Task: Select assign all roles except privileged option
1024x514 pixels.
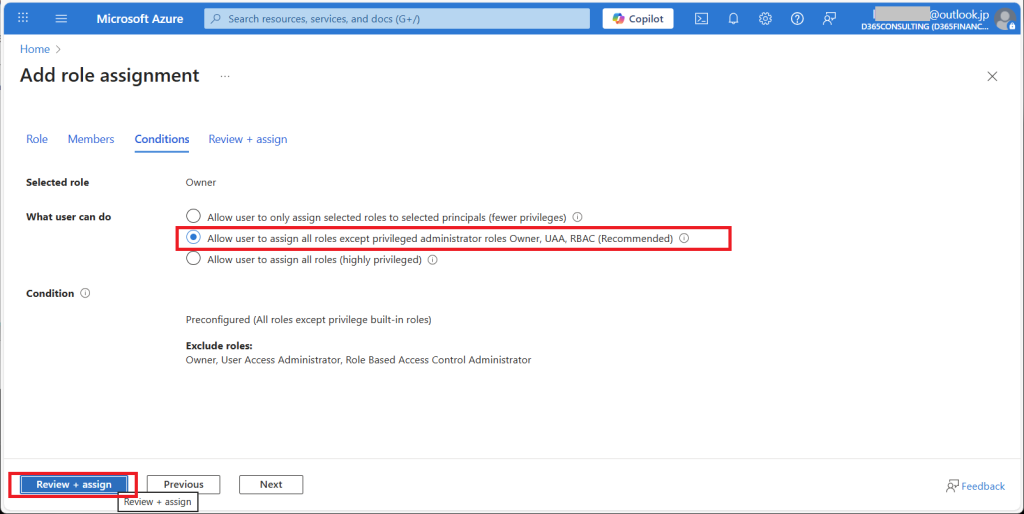Action: coord(194,238)
